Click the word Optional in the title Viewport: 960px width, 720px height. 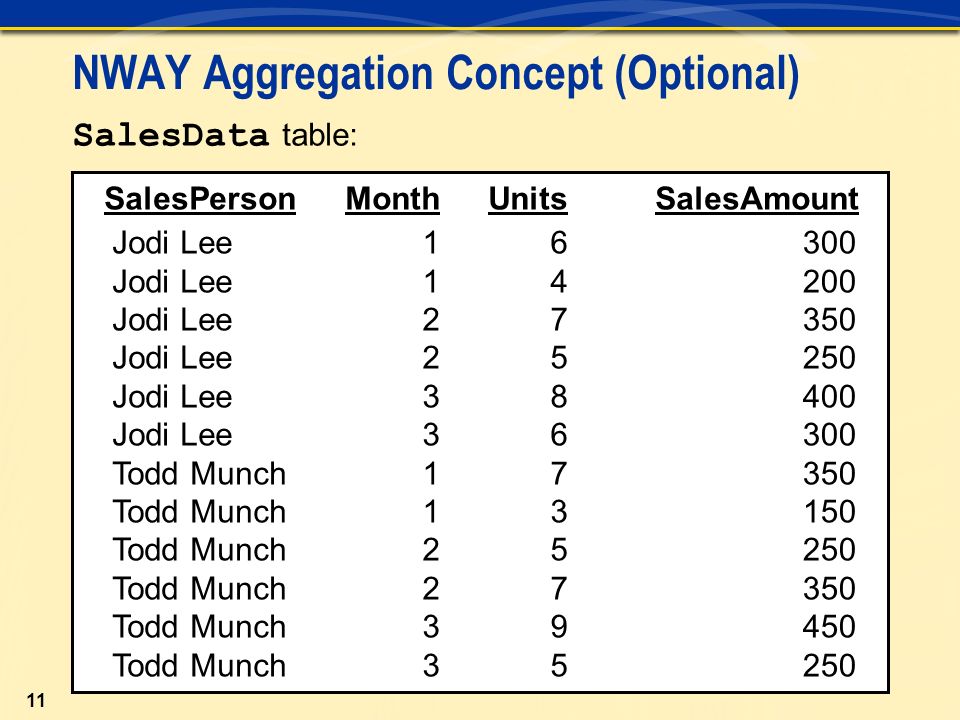pyautogui.click(x=706, y=75)
